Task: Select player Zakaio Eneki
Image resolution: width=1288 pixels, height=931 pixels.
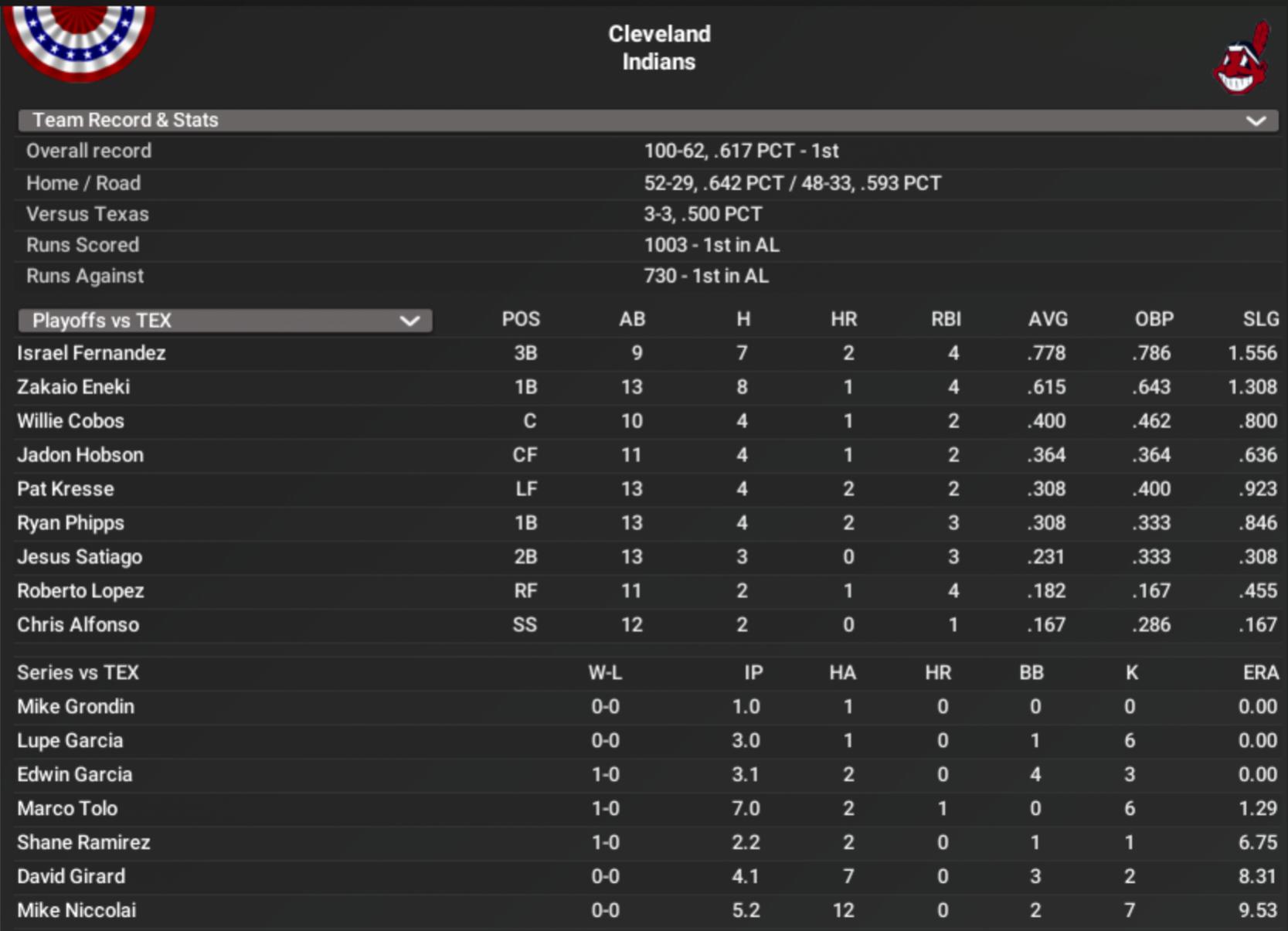Action: pos(73,387)
